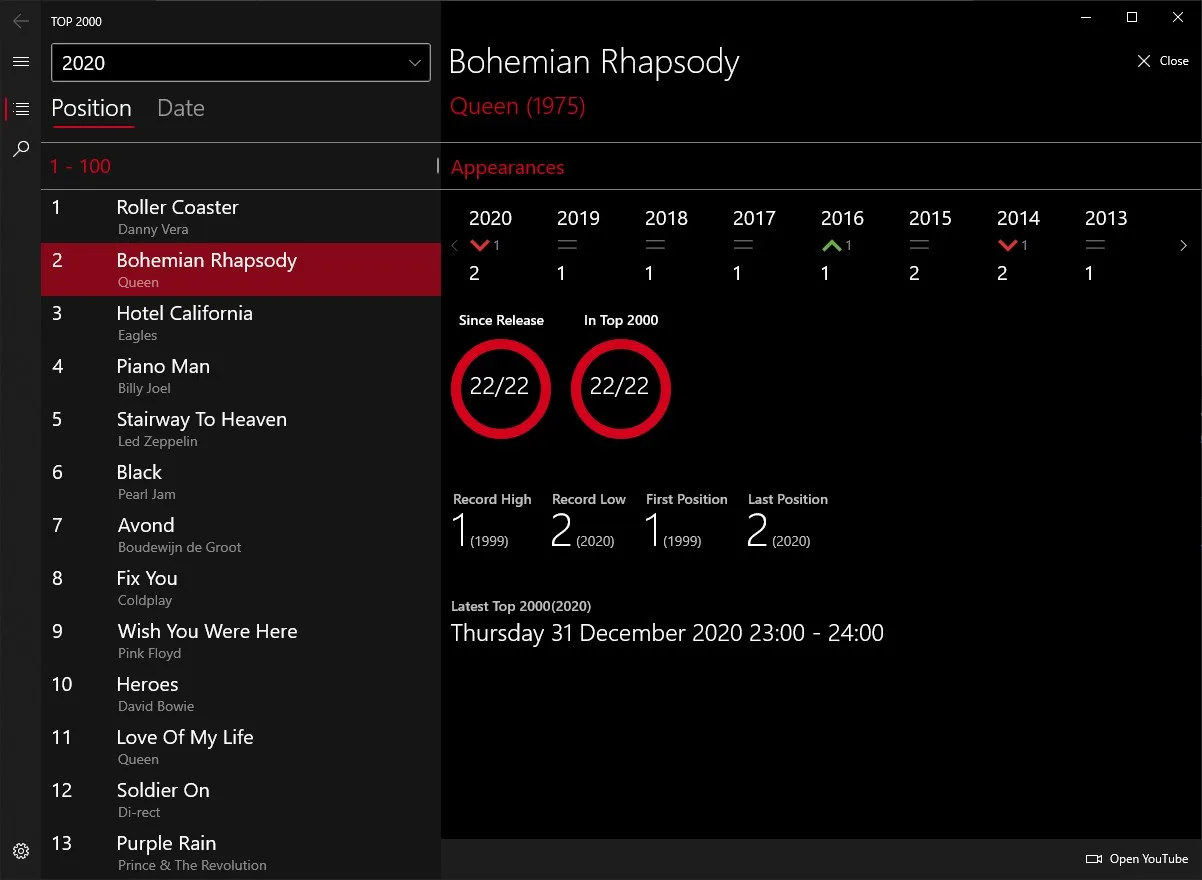Viewport: 1202px width, 880px height.
Task: Select Bohemian Rhapsody list row
Action: 241,269
